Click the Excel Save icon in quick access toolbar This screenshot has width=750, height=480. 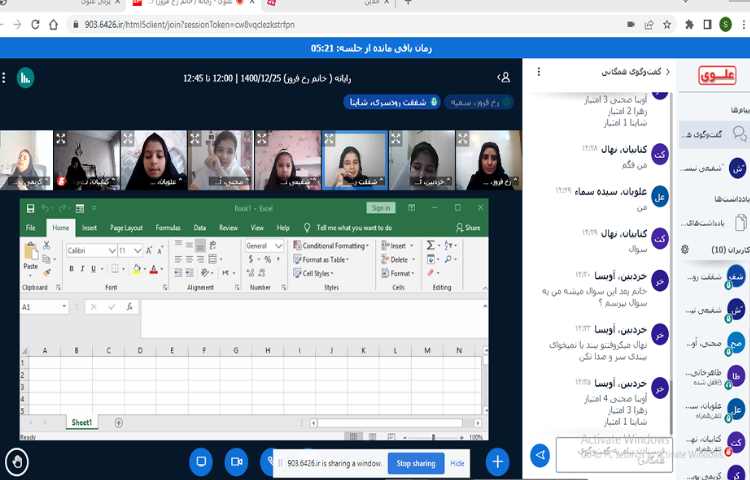coord(30,208)
